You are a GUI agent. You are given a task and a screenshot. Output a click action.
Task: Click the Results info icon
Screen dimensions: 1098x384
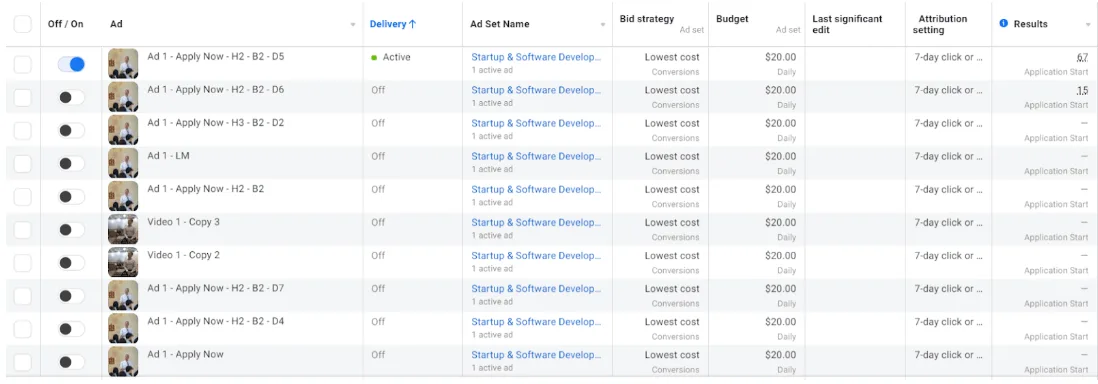point(1003,24)
